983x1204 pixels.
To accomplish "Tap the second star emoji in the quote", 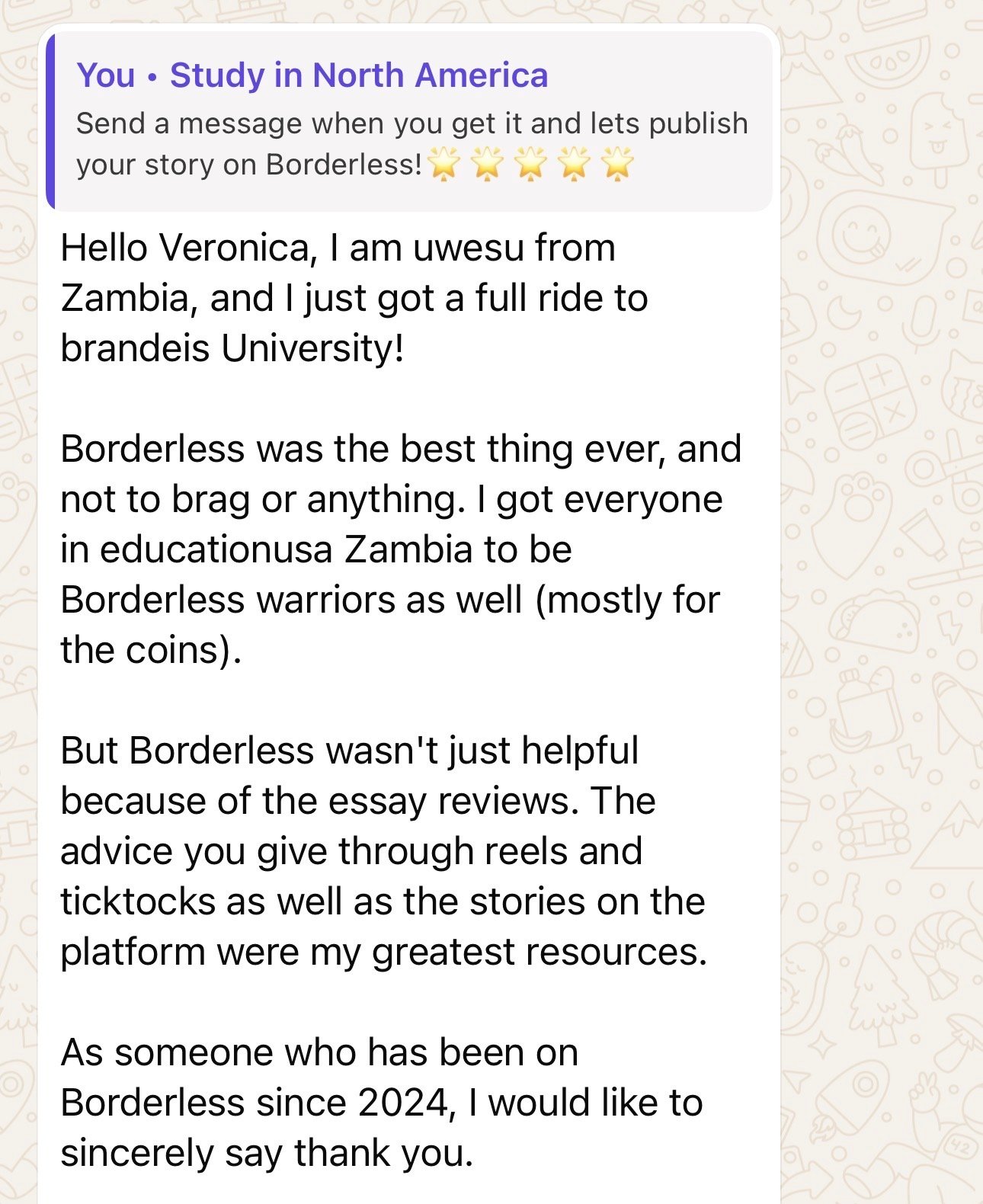I will [x=488, y=164].
